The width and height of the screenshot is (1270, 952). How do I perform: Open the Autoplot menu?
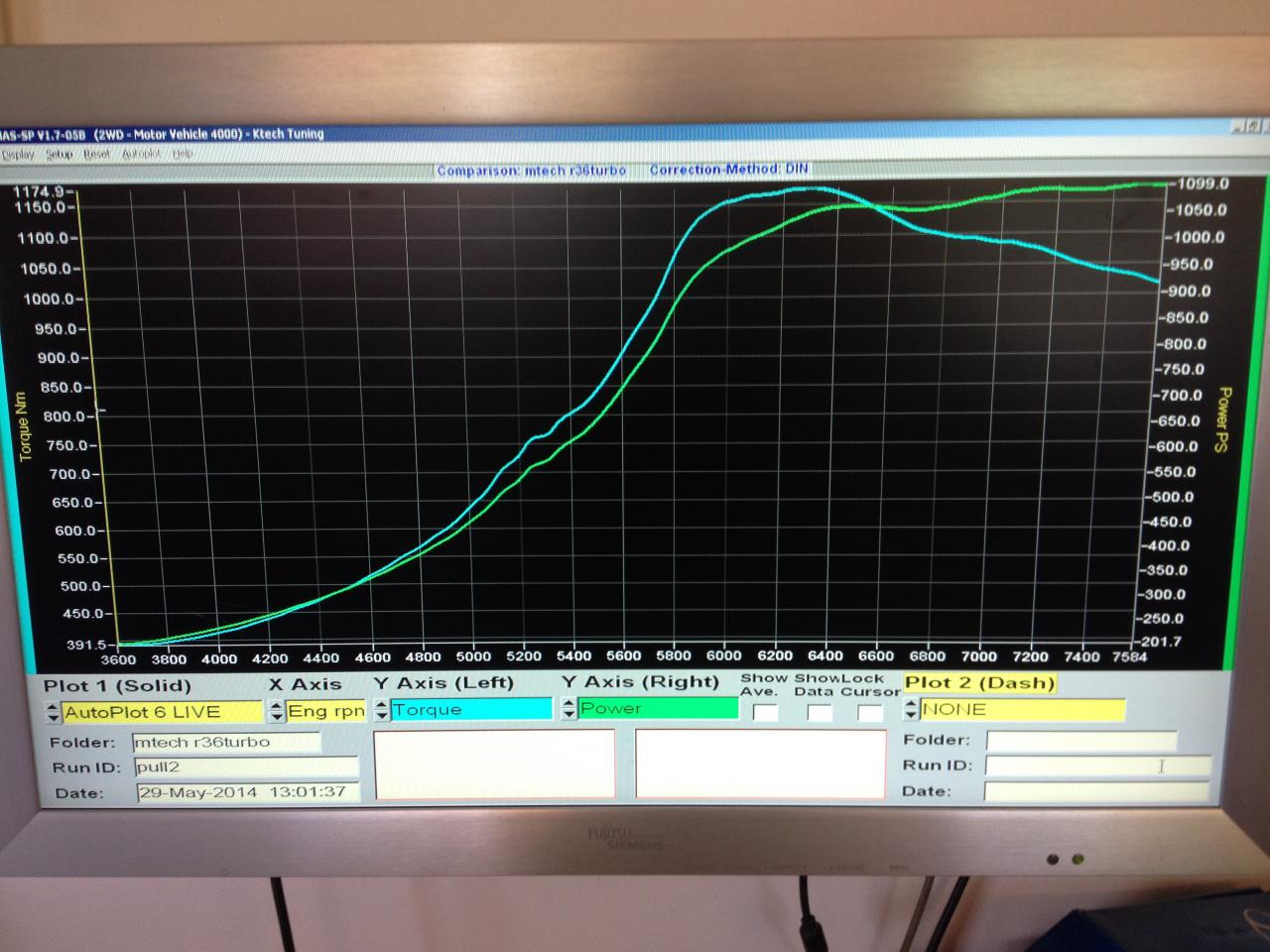click(x=141, y=154)
